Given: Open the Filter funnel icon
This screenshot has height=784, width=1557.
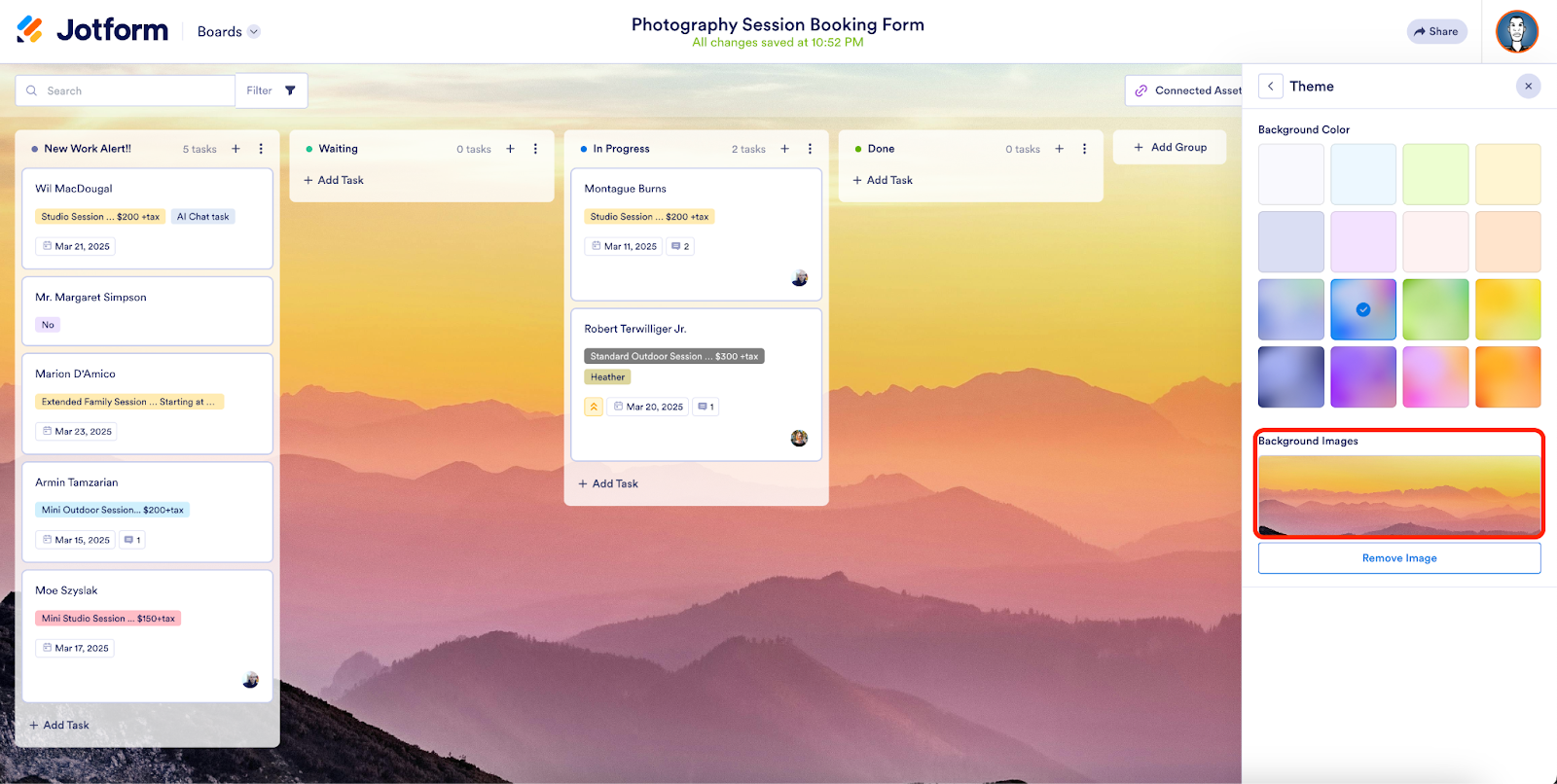Looking at the screenshot, I should 290,90.
